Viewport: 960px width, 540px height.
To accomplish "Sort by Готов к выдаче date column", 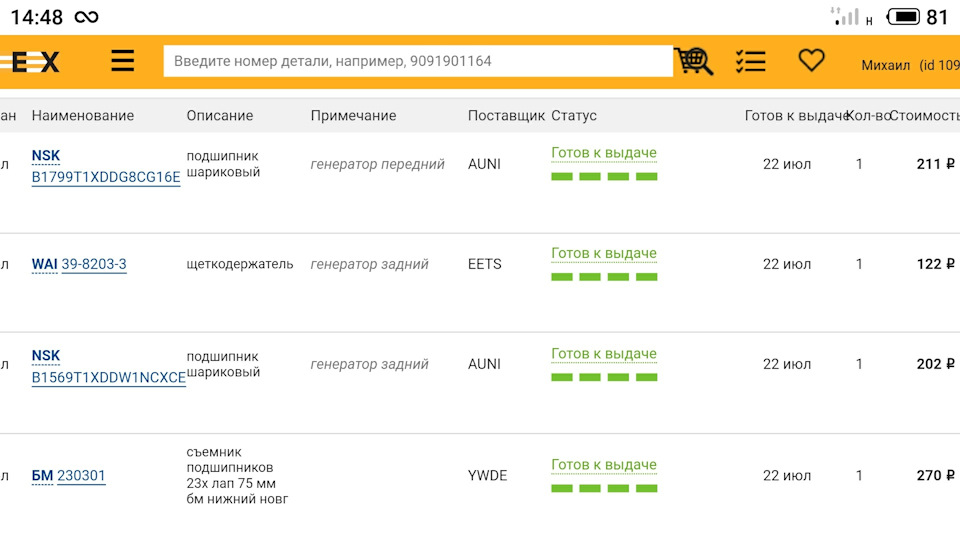I will [796, 116].
